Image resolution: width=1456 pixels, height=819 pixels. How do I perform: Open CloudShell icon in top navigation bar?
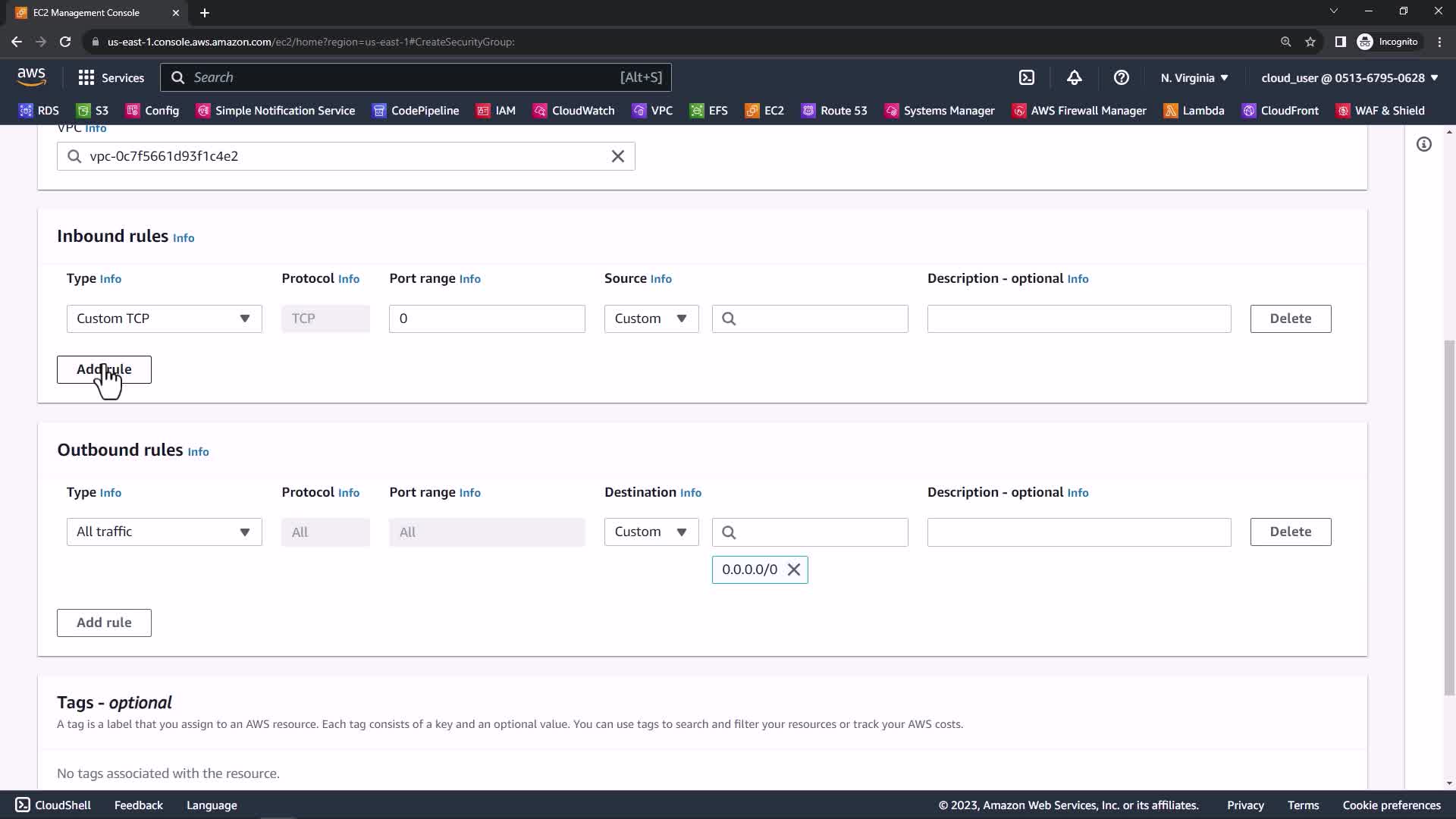[x=1026, y=77]
